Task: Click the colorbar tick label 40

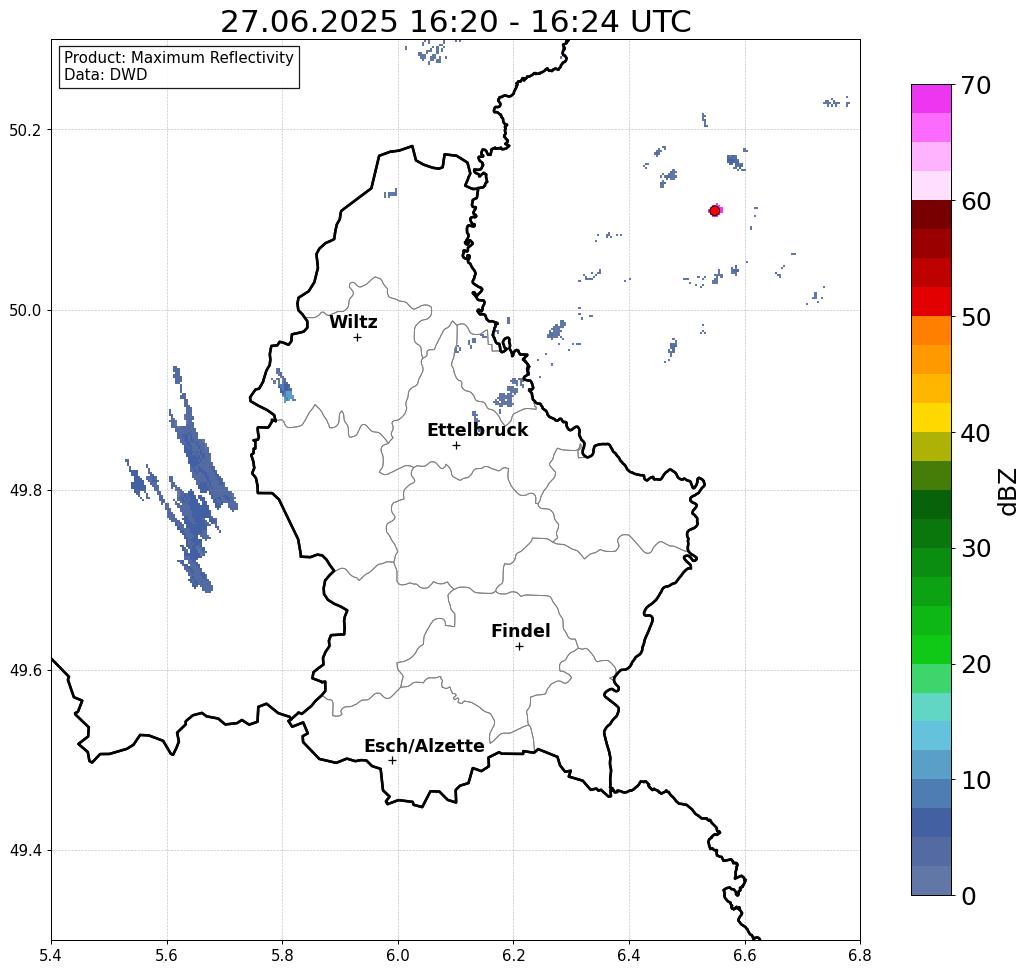Action: click(x=976, y=433)
